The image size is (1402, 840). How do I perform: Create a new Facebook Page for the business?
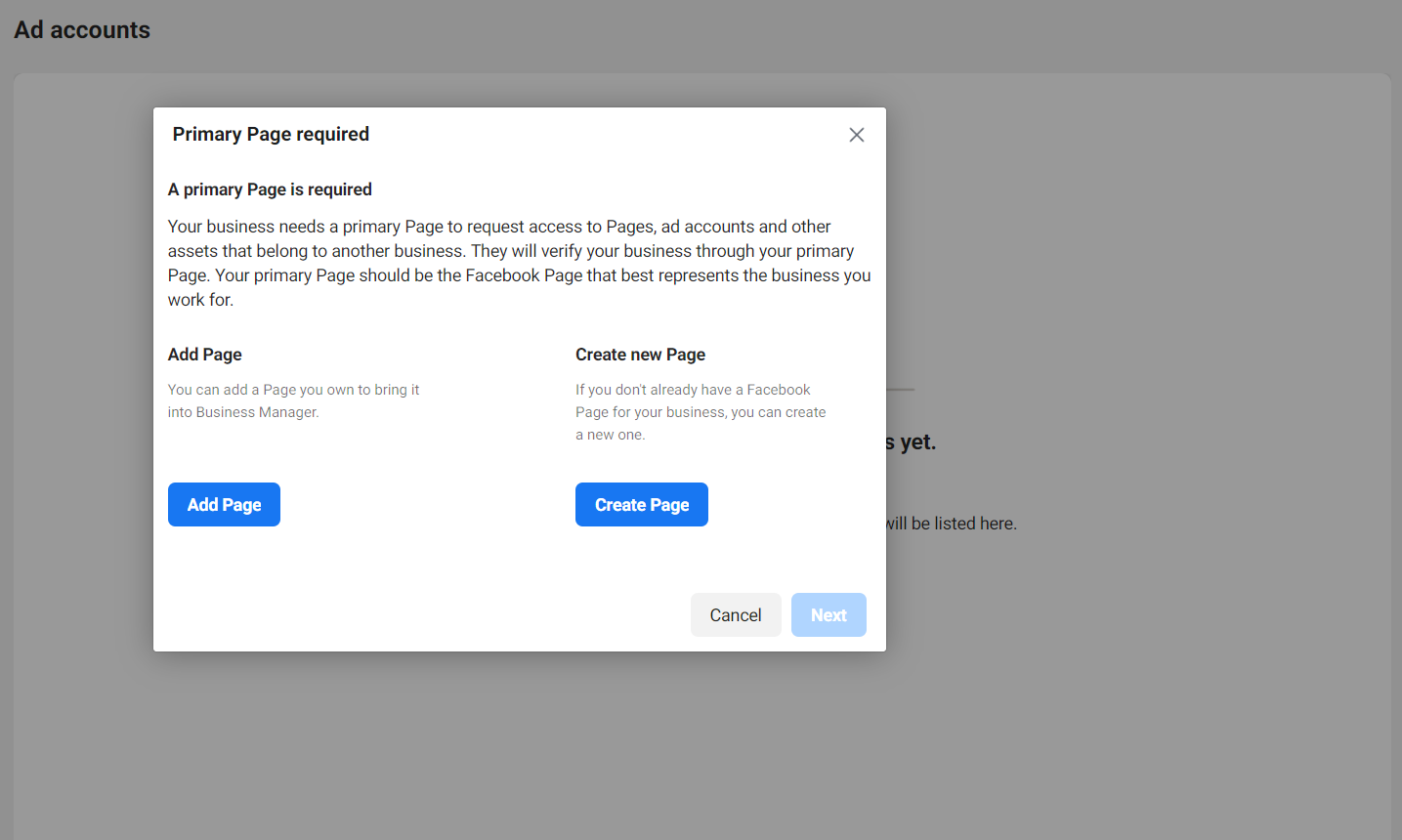642,504
